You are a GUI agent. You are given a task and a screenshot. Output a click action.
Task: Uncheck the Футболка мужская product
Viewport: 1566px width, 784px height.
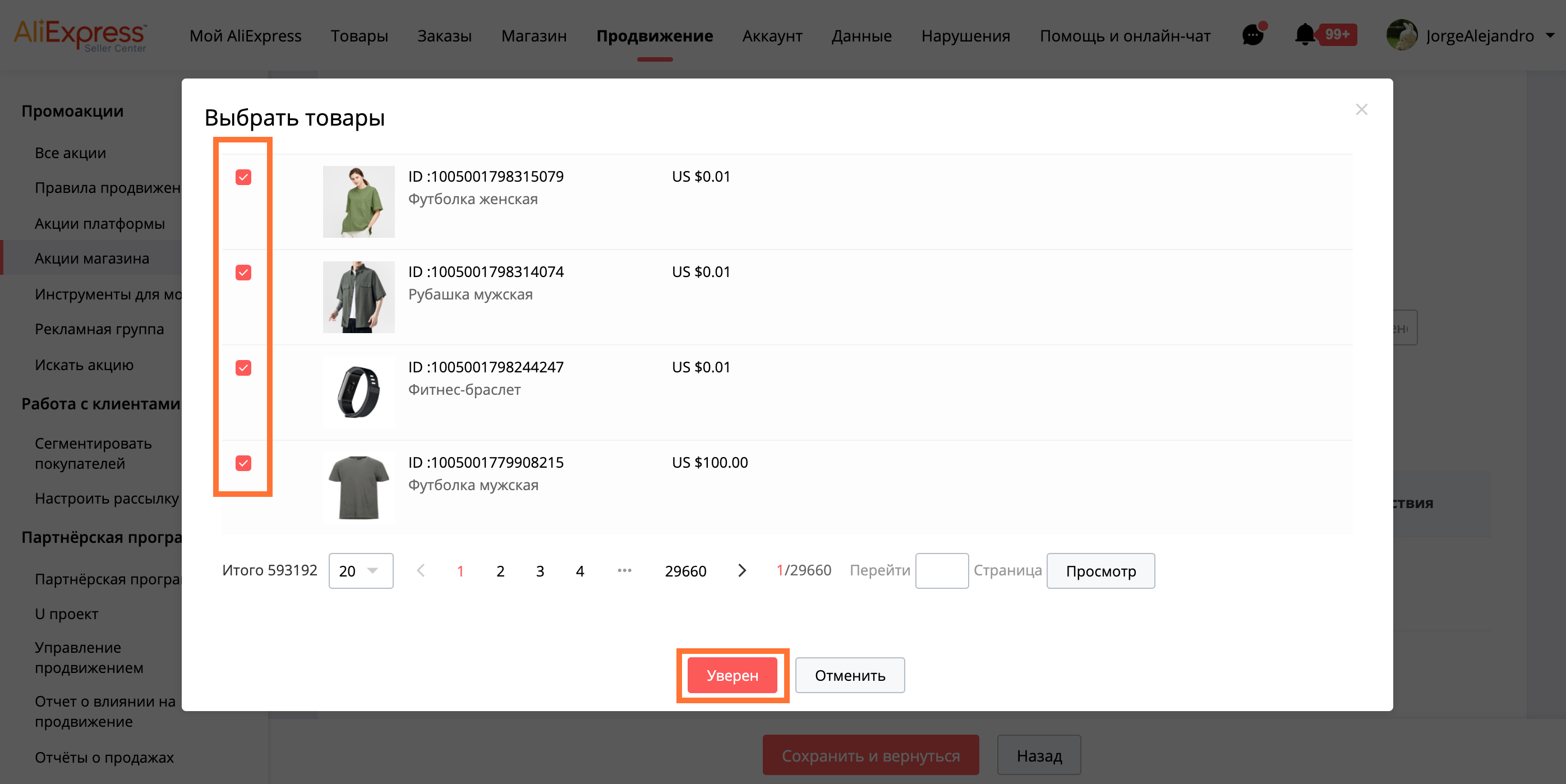tap(243, 463)
